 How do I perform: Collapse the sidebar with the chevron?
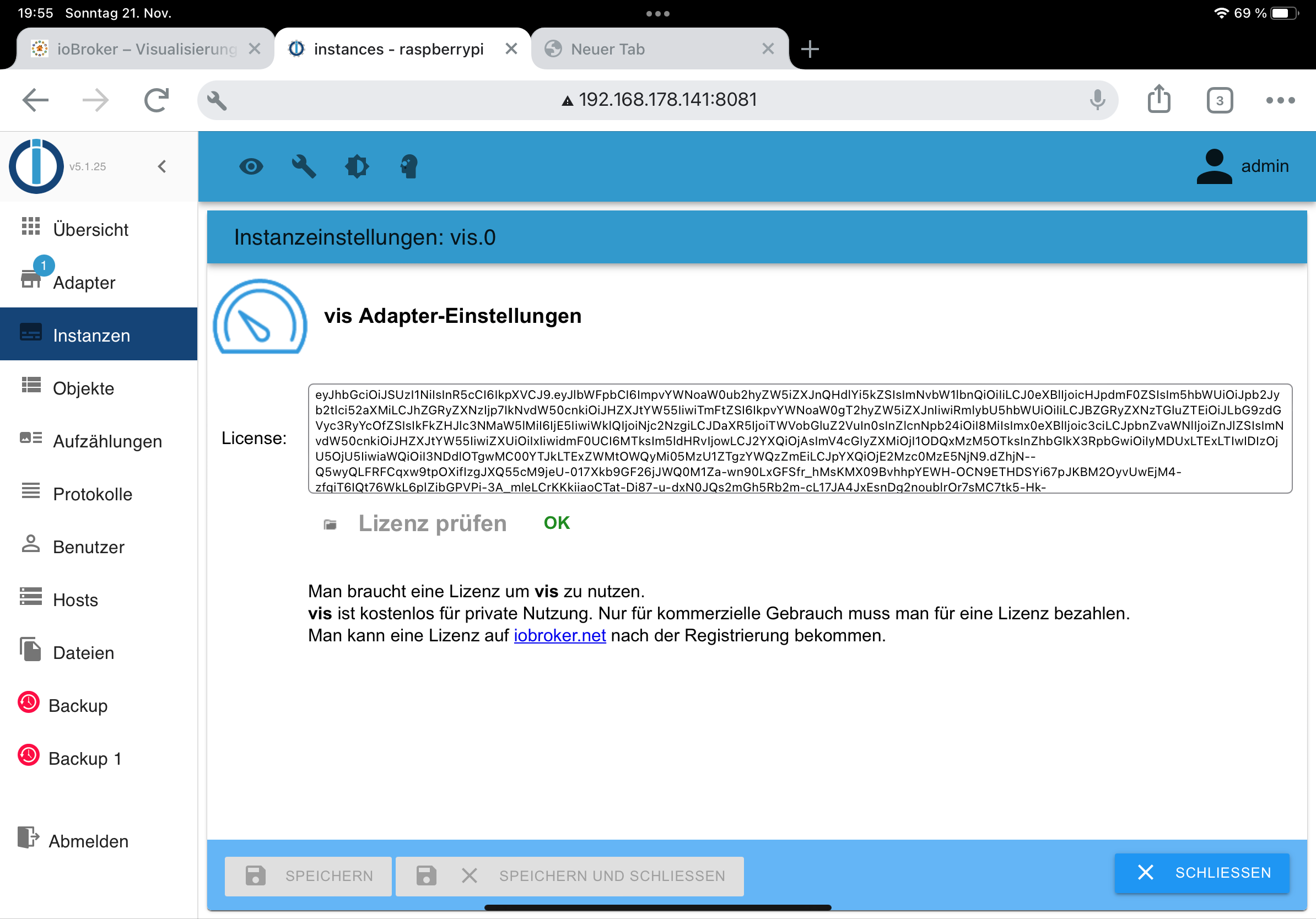point(162,167)
